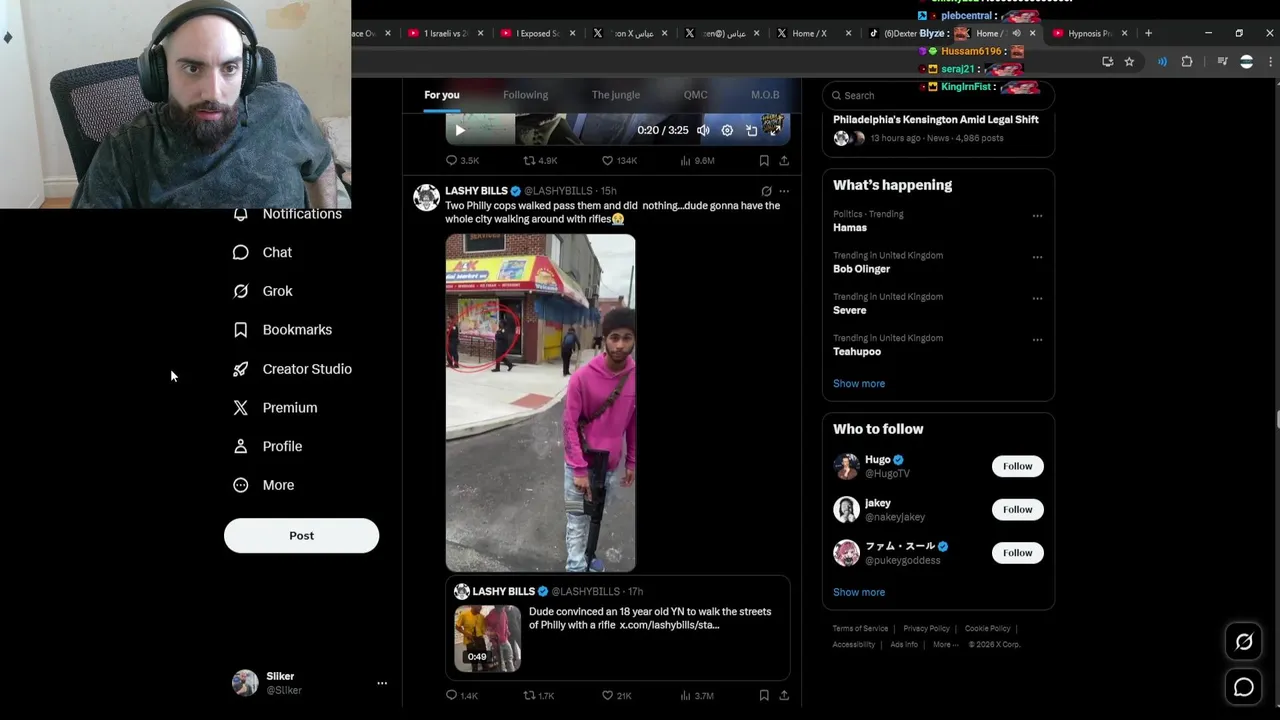Switch to the Following tab
The image size is (1280, 720).
point(525,95)
